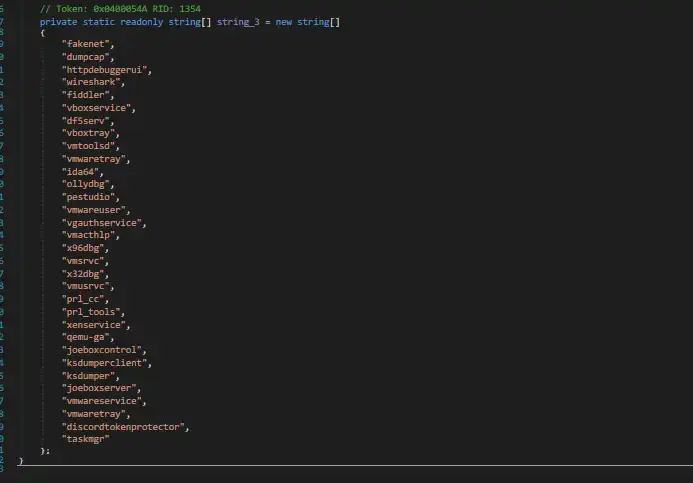
Task: Place cursor on "joeboxserver"
Action: point(99,388)
